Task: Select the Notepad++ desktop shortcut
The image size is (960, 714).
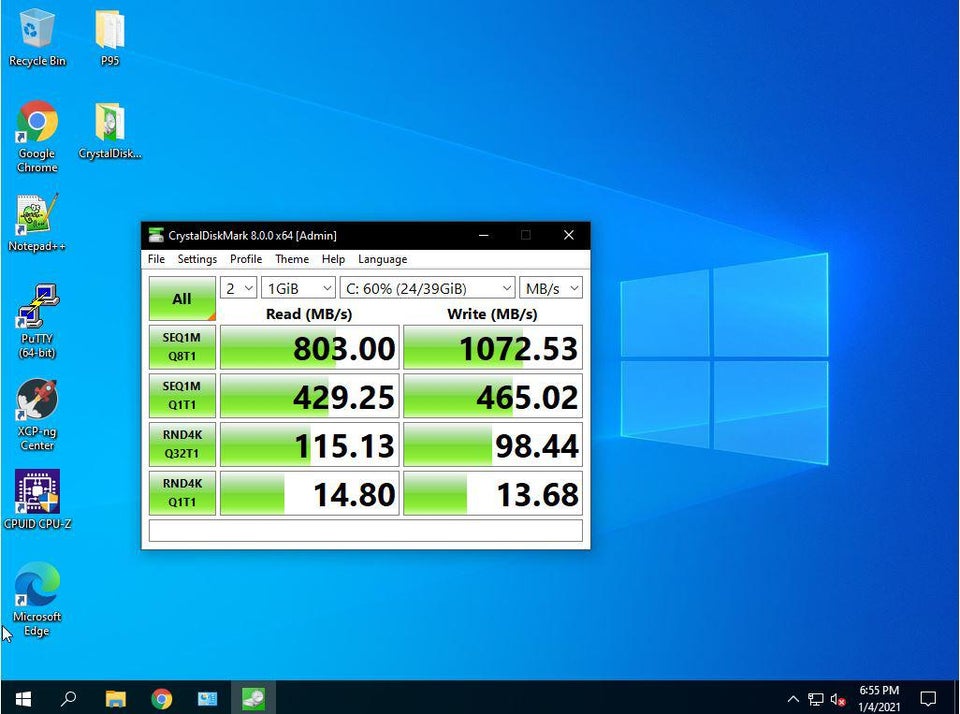Action: click(37, 223)
